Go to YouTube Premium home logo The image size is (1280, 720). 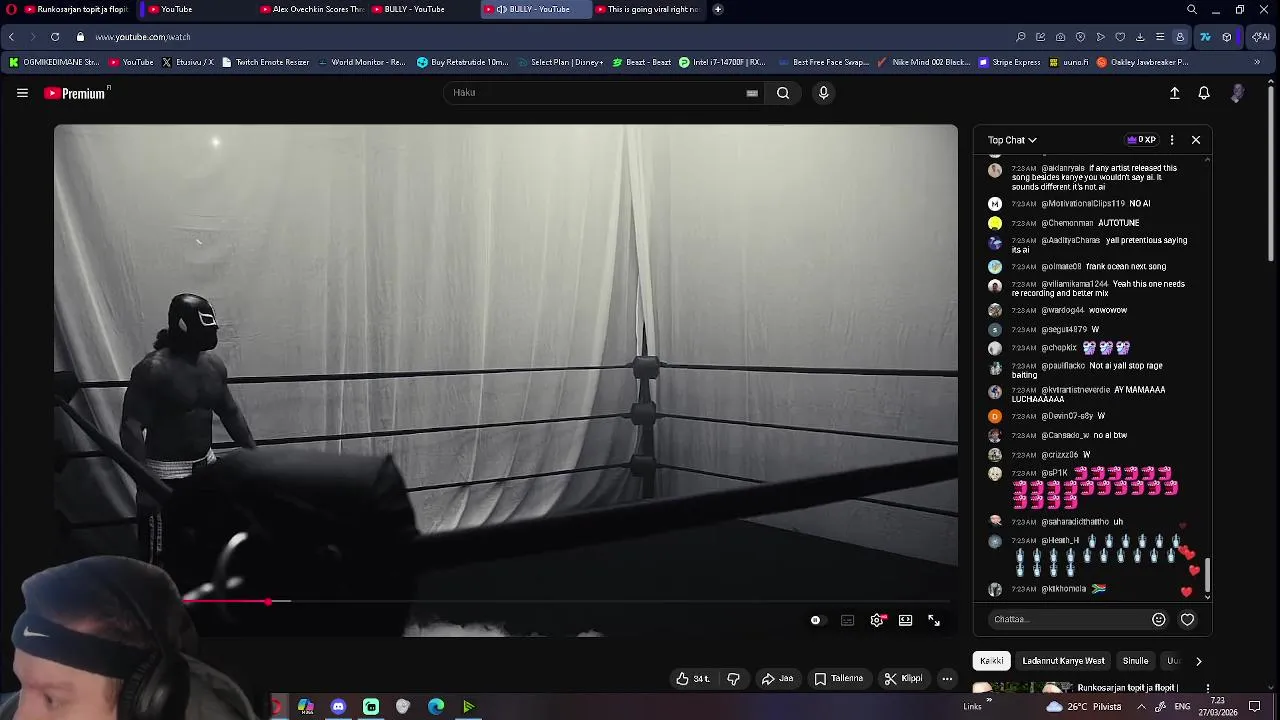pyautogui.click(x=76, y=93)
